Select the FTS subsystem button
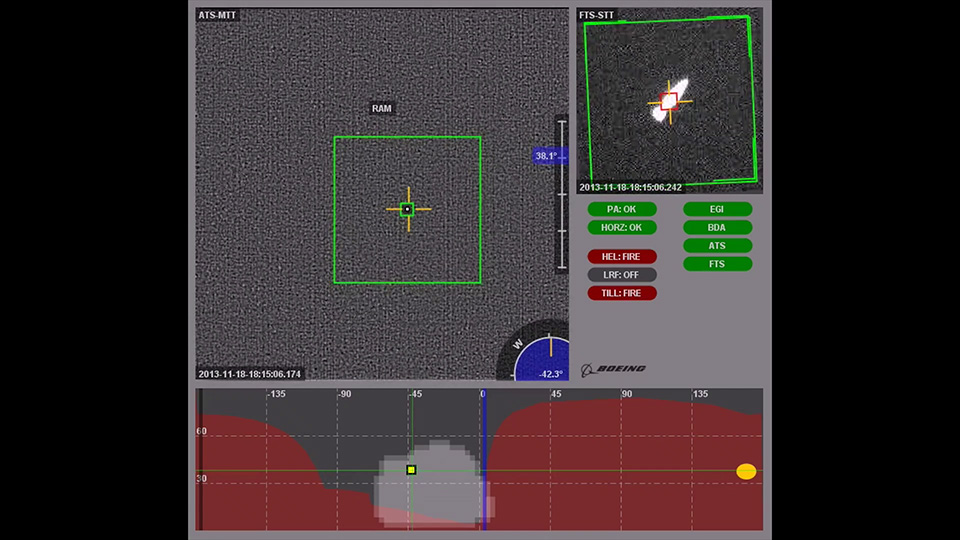 (717, 264)
